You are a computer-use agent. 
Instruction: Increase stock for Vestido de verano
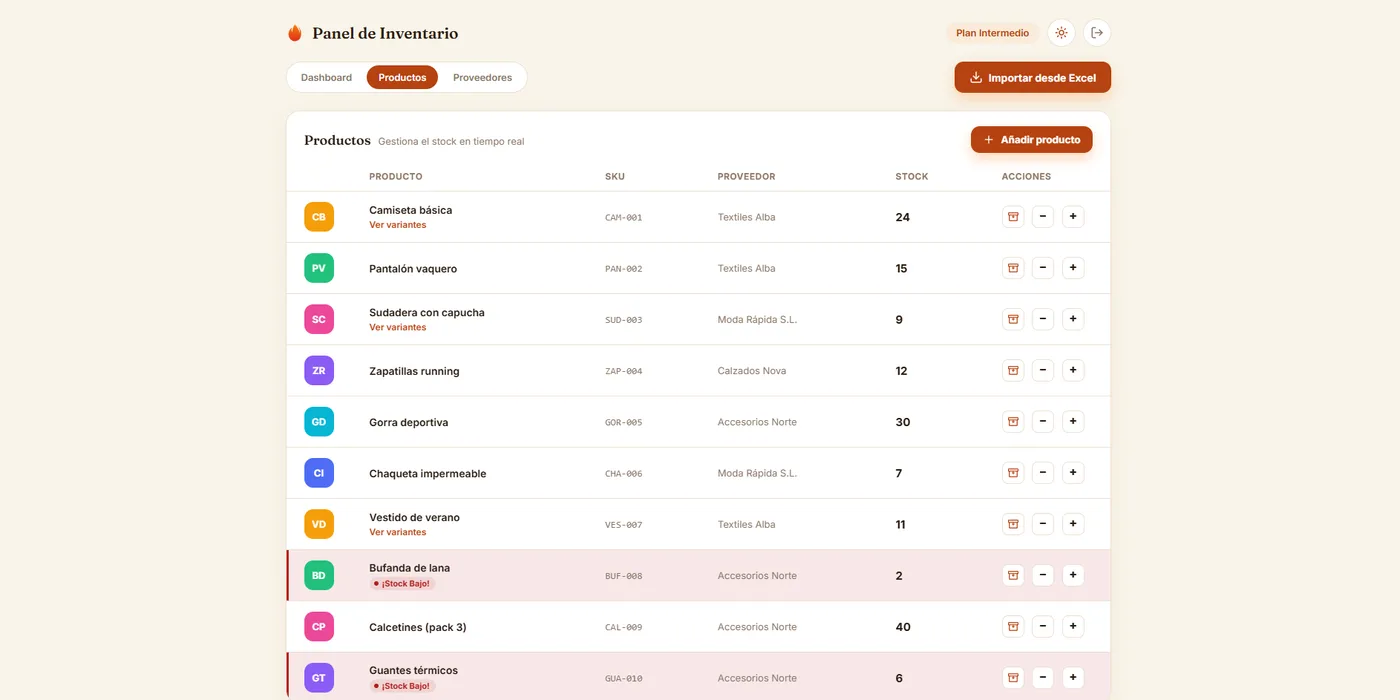click(x=1073, y=523)
